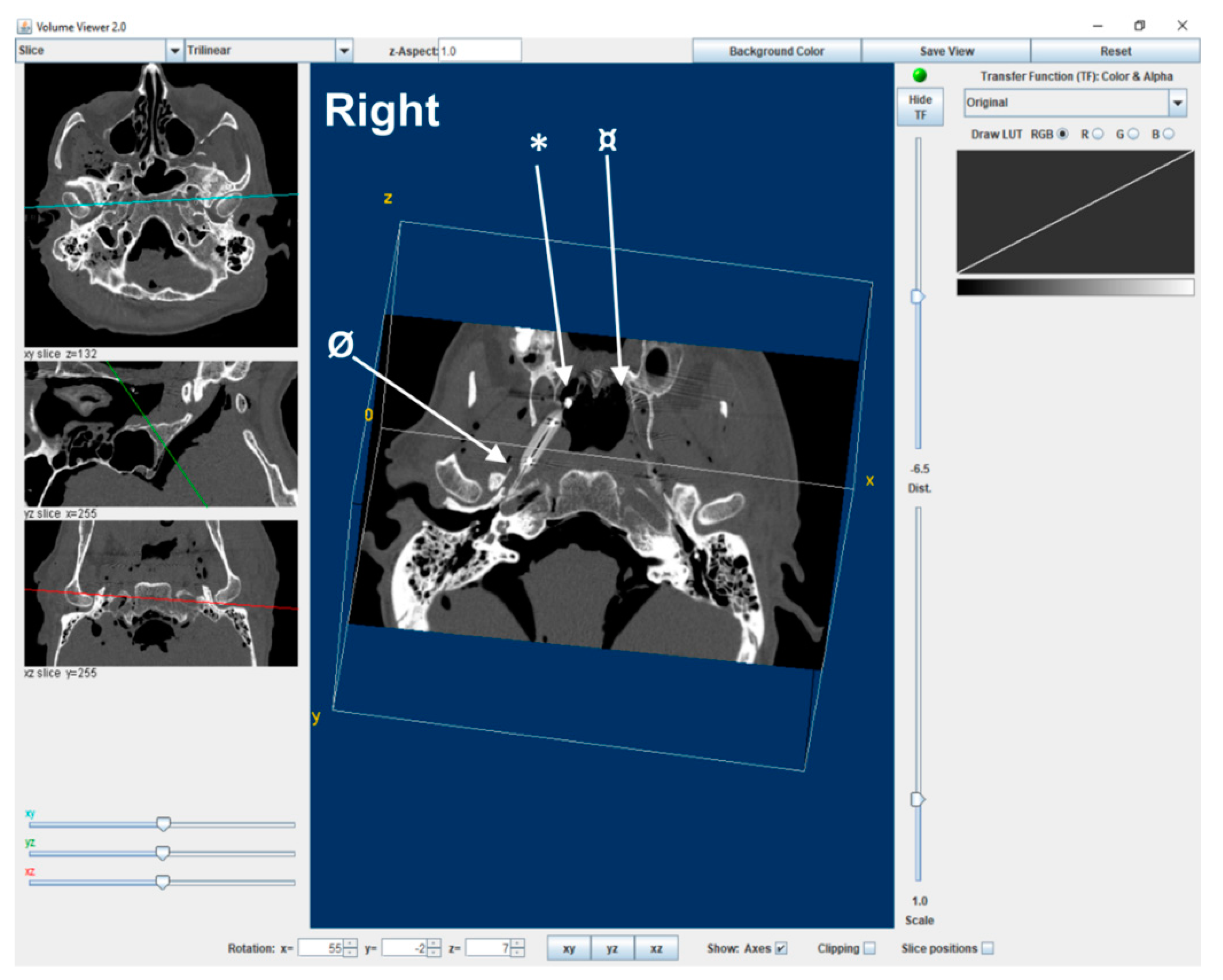Image resolution: width=1223 pixels, height=980 pixels.
Task: Decrease the rotation y value with down arrow
Action: (x=434, y=952)
